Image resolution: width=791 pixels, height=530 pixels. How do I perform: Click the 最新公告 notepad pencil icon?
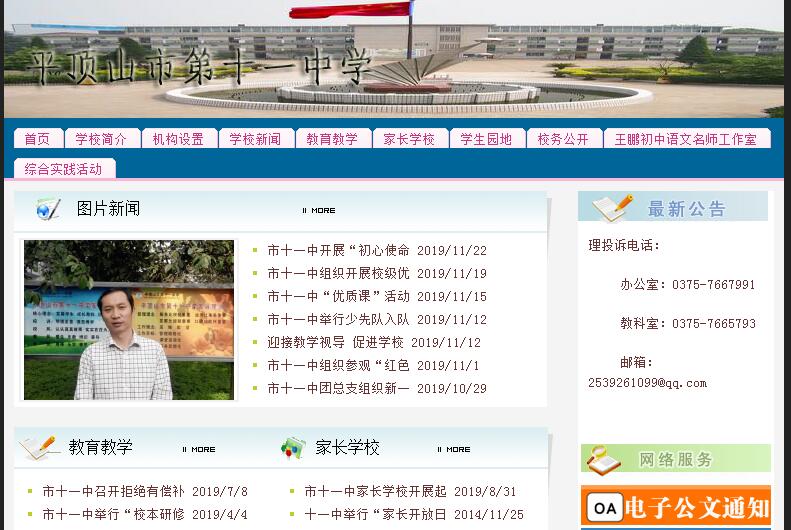[612, 208]
